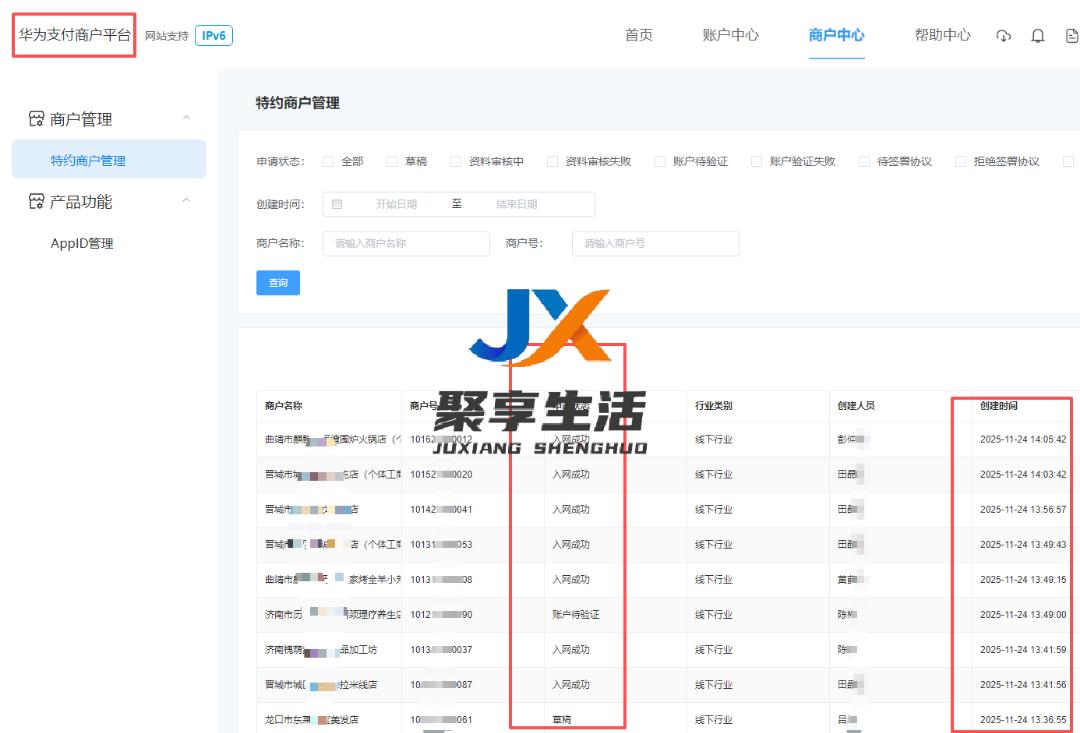Click the cloud download icon in the header
This screenshot has height=733, width=1080.
(x=1004, y=35)
